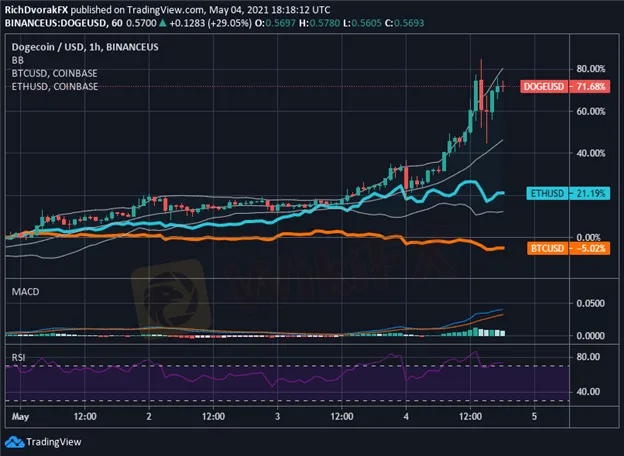The height and width of the screenshot is (456, 624).
Task: Click the TradingView cloud logo icon
Action: tap(14, 442)
